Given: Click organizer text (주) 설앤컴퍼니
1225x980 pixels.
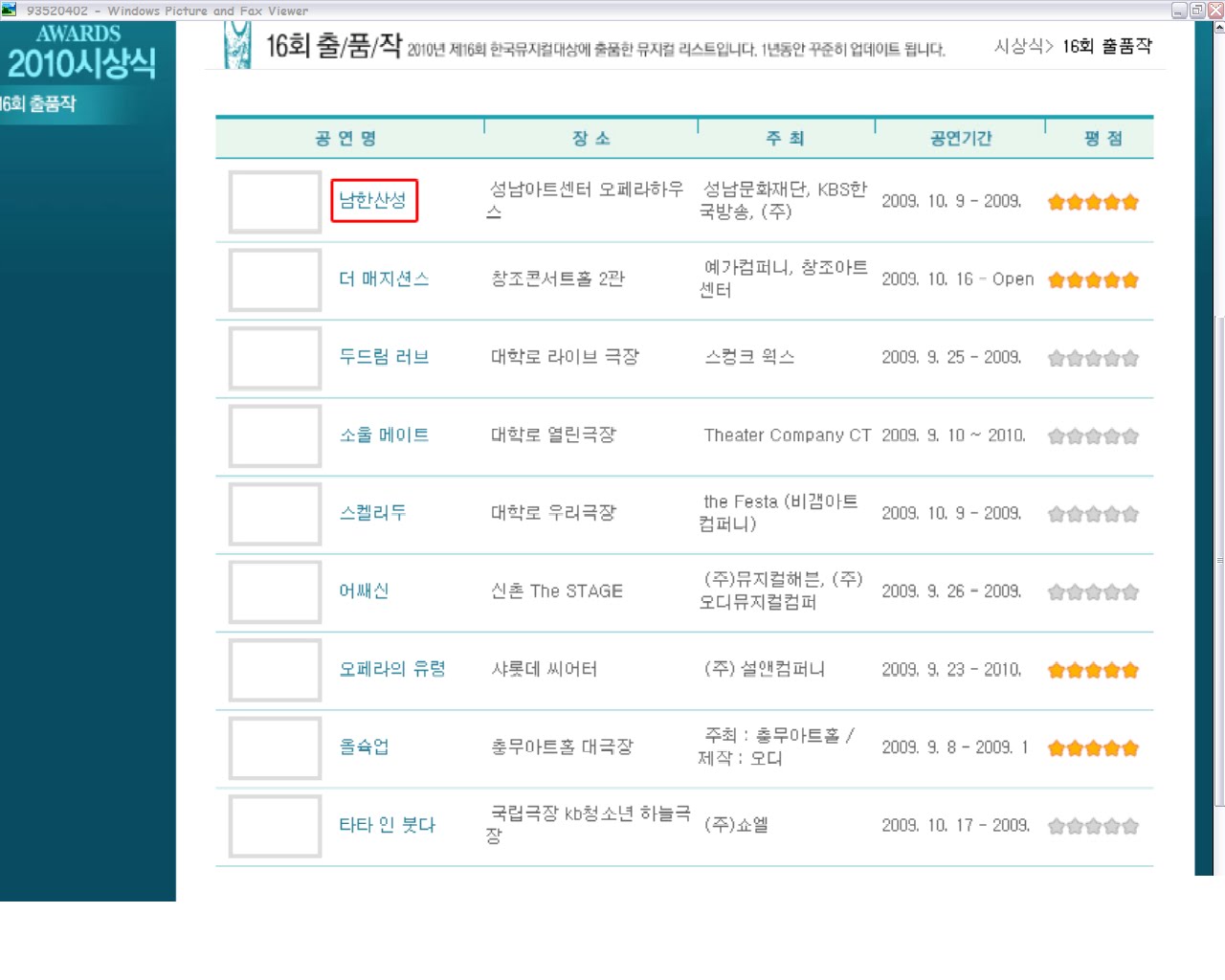Looking at the screenshot, I should tap(765, 669).
